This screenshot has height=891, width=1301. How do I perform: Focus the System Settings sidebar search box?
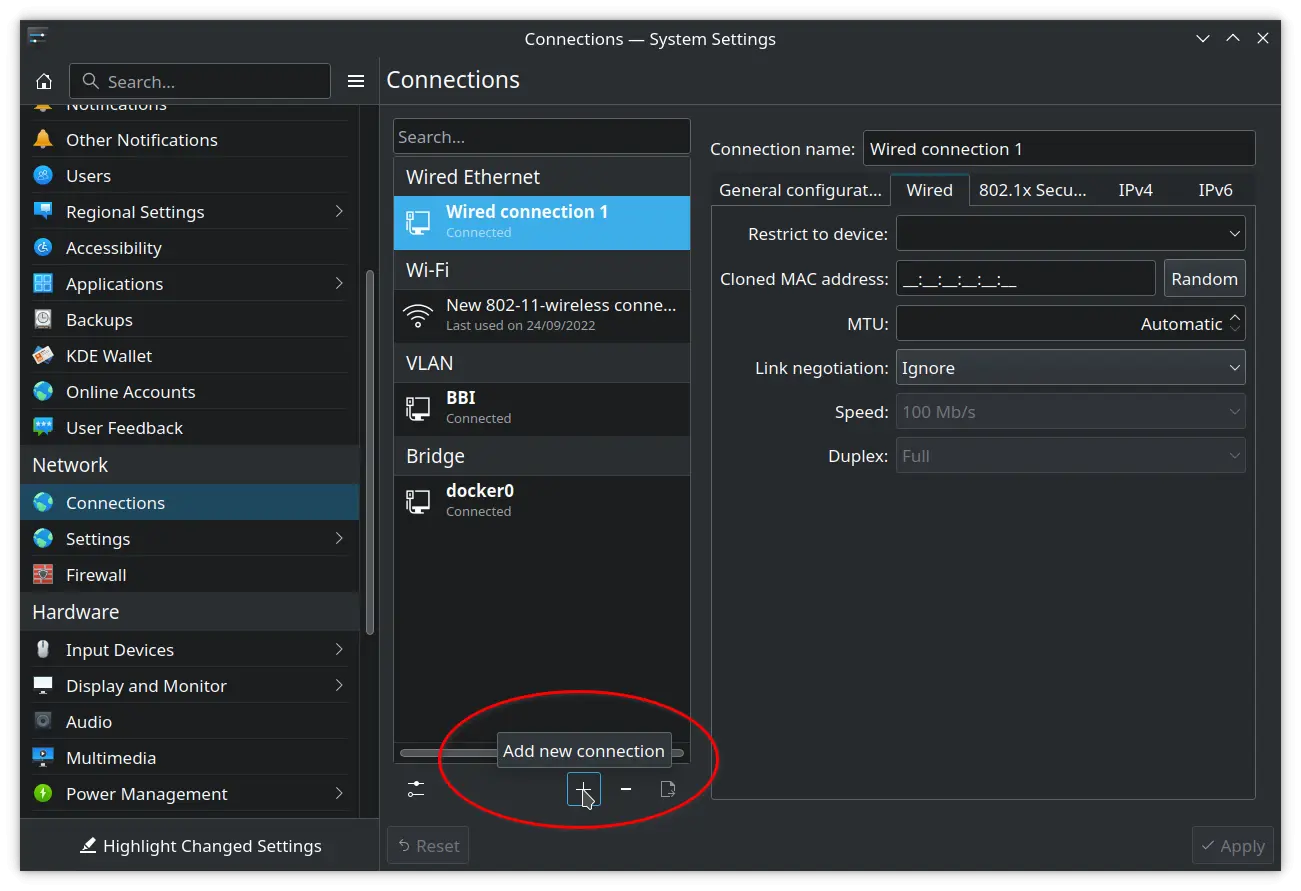(200, 81)
